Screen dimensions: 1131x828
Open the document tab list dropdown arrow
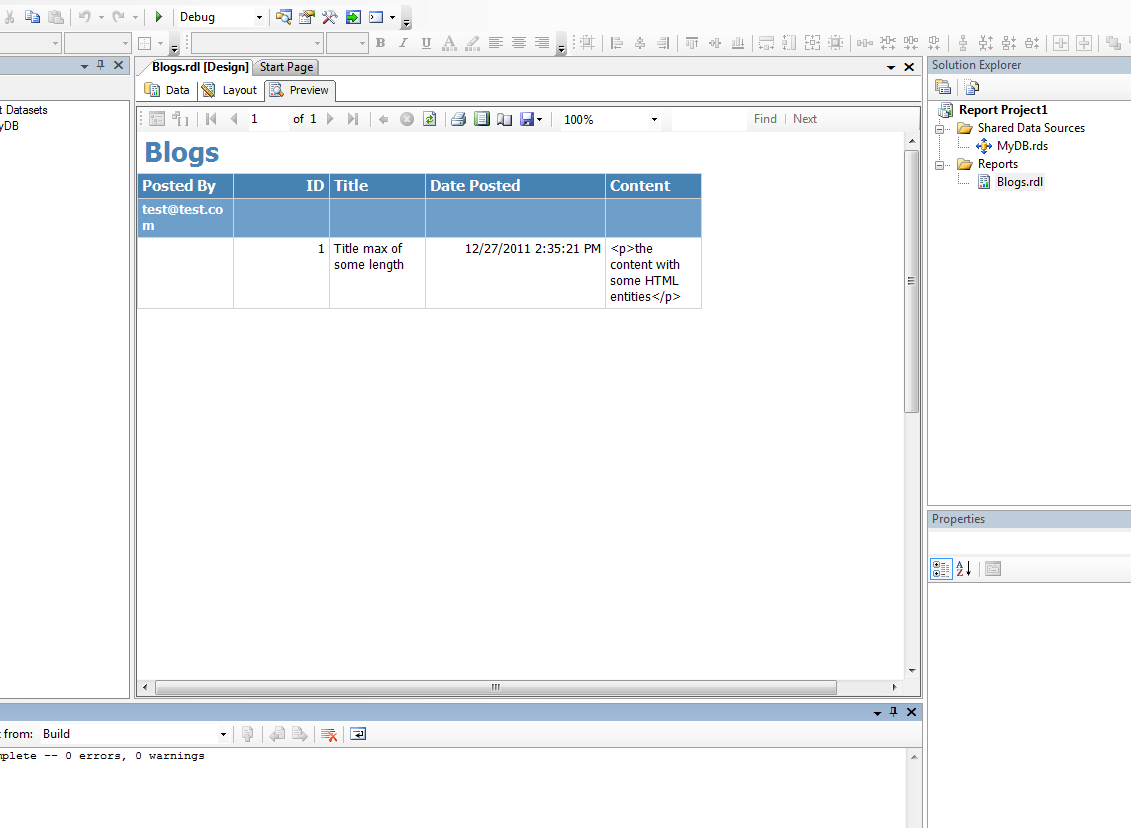point(891,67)
